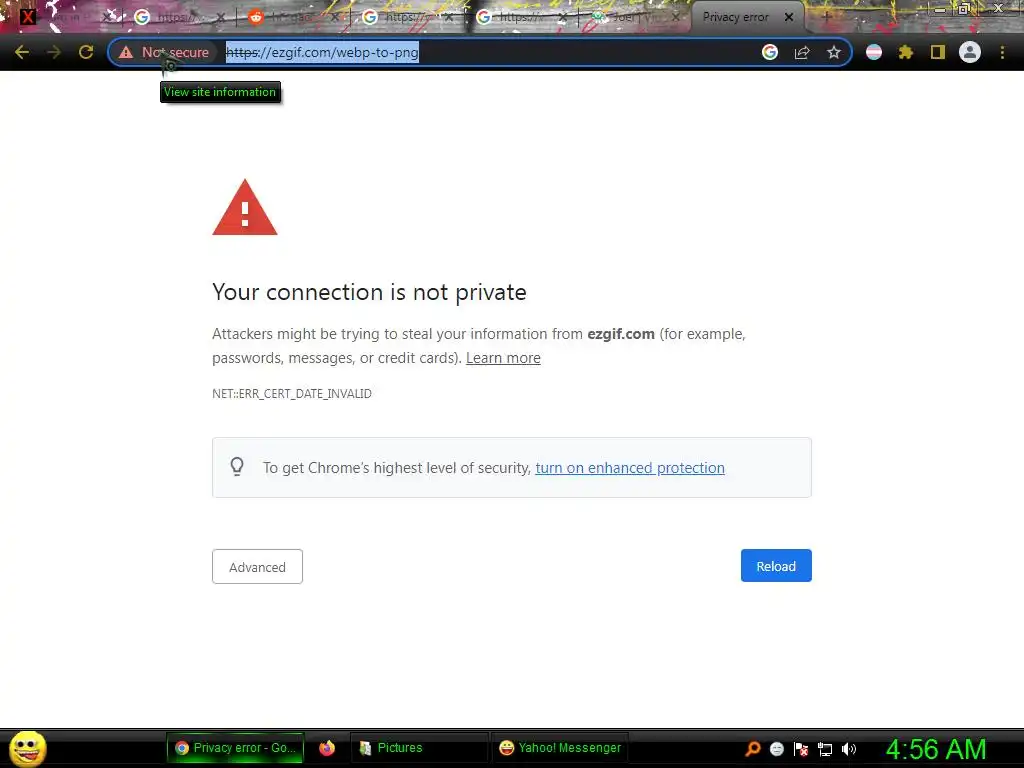Open the striped flag extension icon

pos(874,52)
